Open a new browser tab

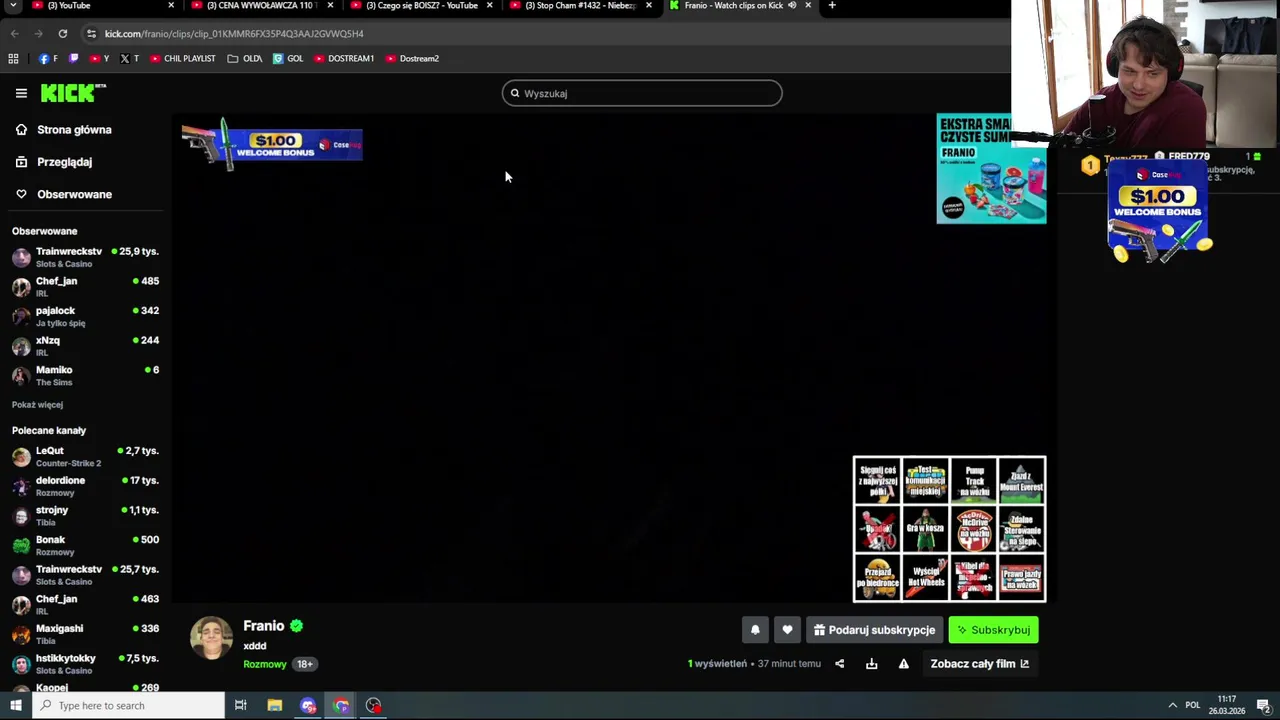(832, 5)
